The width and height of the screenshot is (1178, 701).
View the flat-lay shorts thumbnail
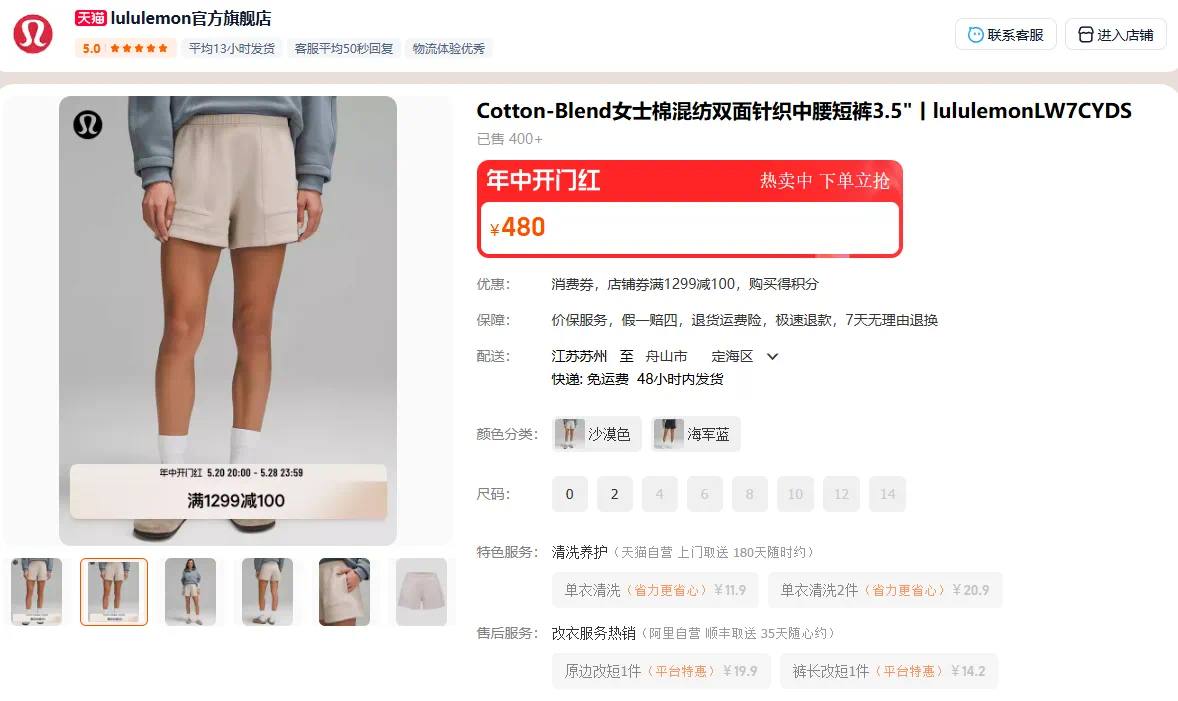coord(421,592)
